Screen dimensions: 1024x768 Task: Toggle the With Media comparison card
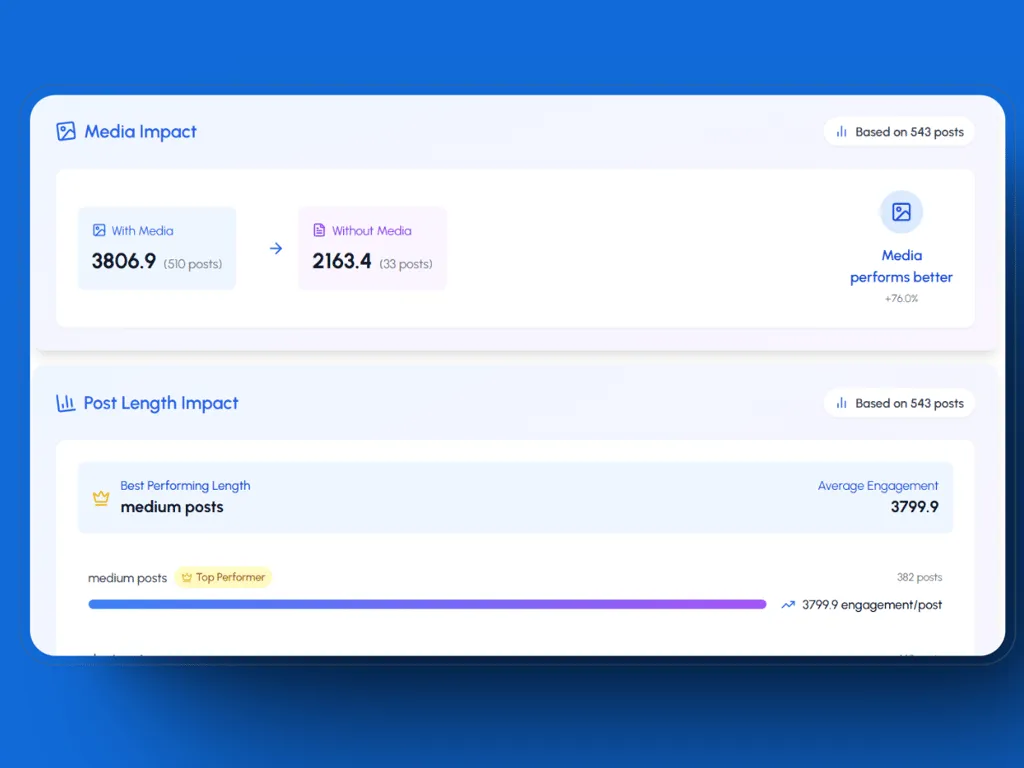tap(157, 247)
